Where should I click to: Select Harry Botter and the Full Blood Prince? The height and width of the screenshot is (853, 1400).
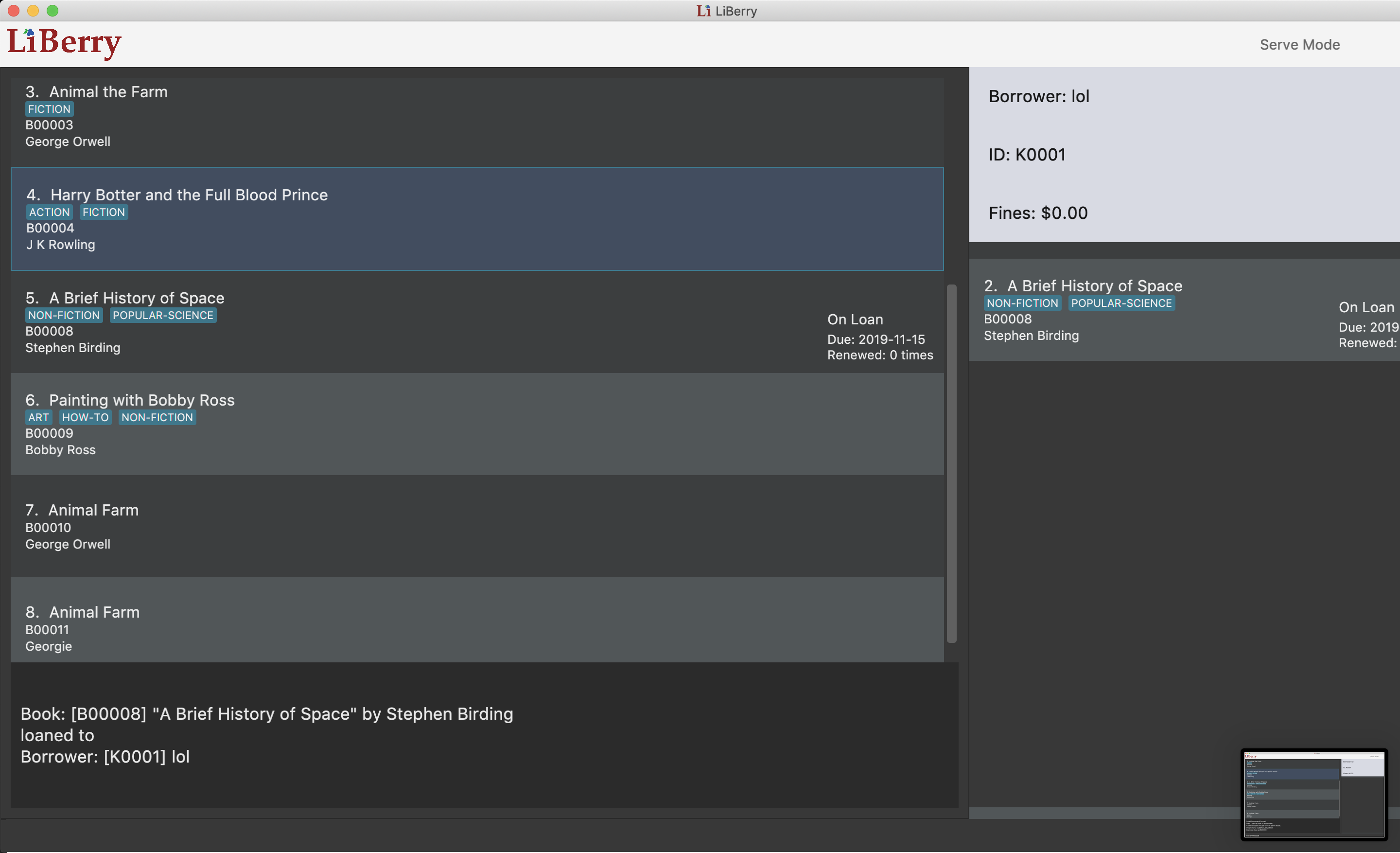pos(477,219)
